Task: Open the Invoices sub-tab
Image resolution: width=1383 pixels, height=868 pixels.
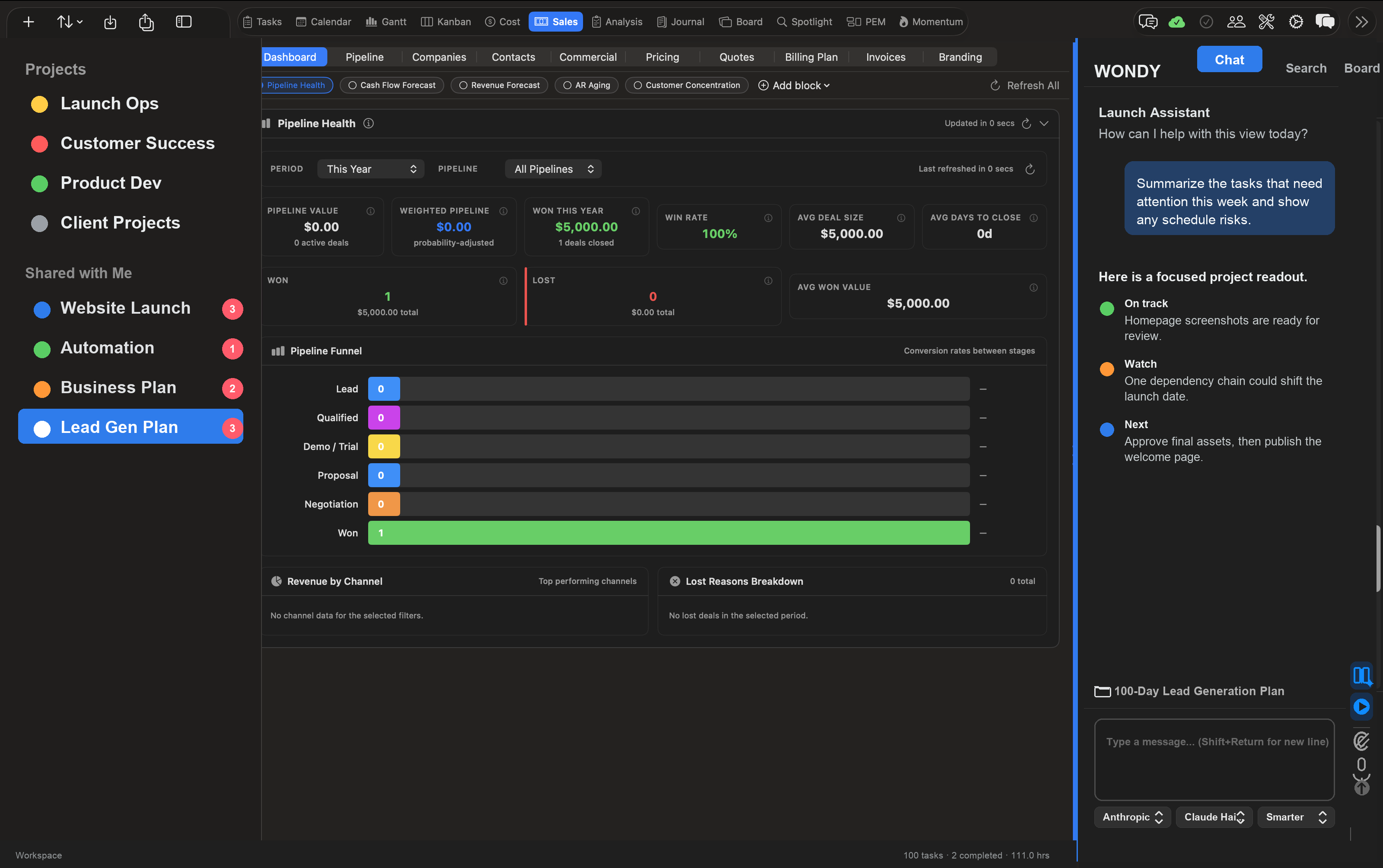Action: click(885, 57)
